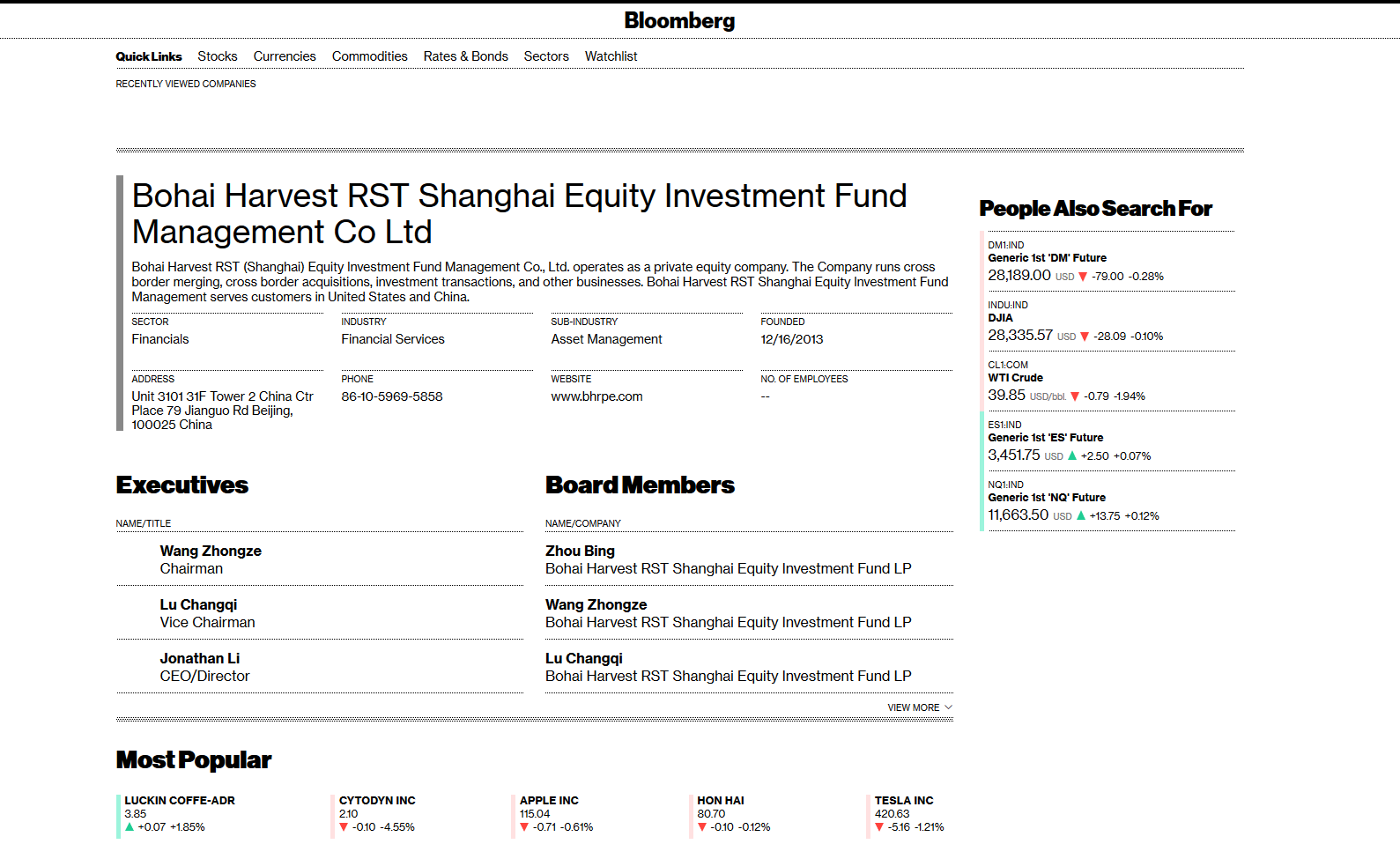Click the red down arrow under Apple Inc
Image resolution: width=1400 pixels, height=844 pixels.
(x=524, y=827)
